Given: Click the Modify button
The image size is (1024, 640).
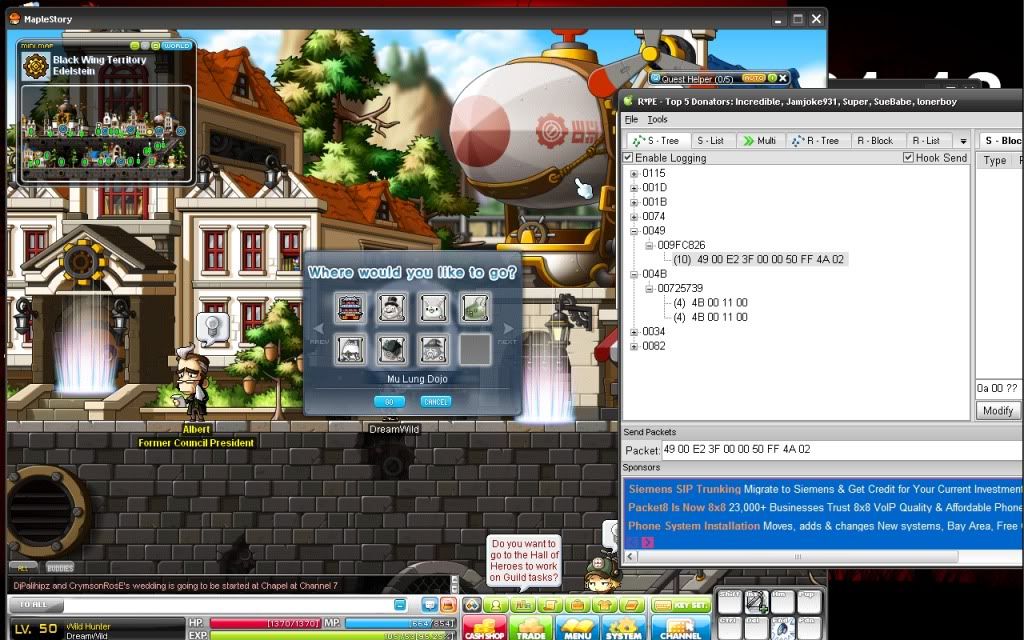Looking at the screenshot, I should [x=998, y=411].
